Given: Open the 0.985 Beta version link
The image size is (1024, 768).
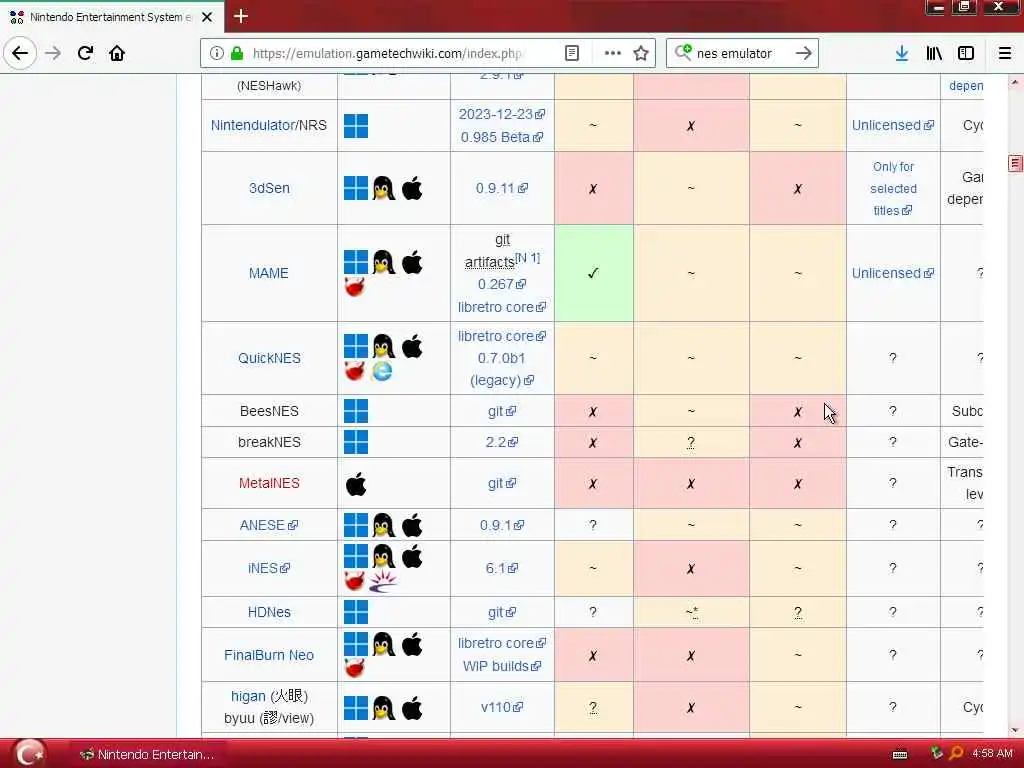Looking at the screenshot, I should [x=502, y=137].
